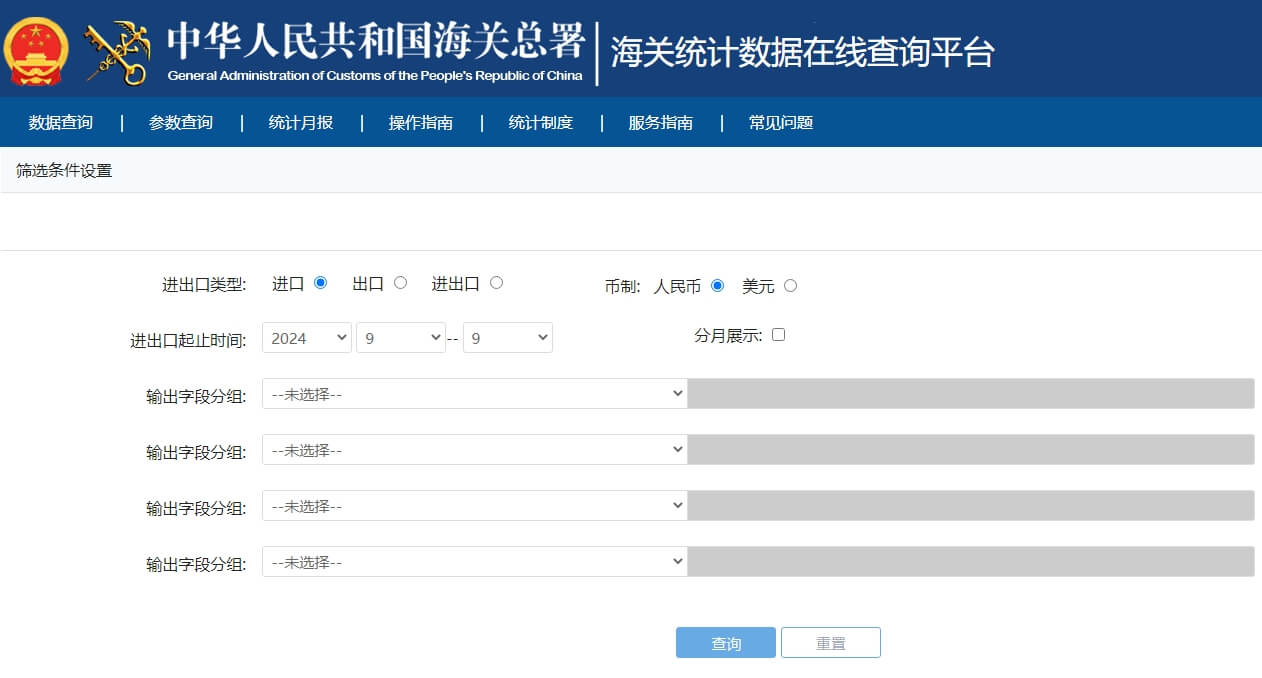Click the 进出口起止时间 label
The width and height of the screenshot is (1262, 678).
pyautogui.click(x=188, y=341)
